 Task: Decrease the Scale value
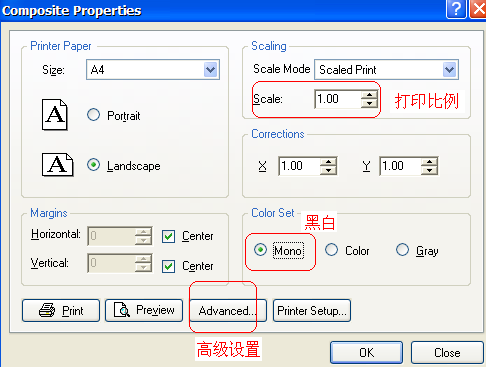click(x=369, y=104)
